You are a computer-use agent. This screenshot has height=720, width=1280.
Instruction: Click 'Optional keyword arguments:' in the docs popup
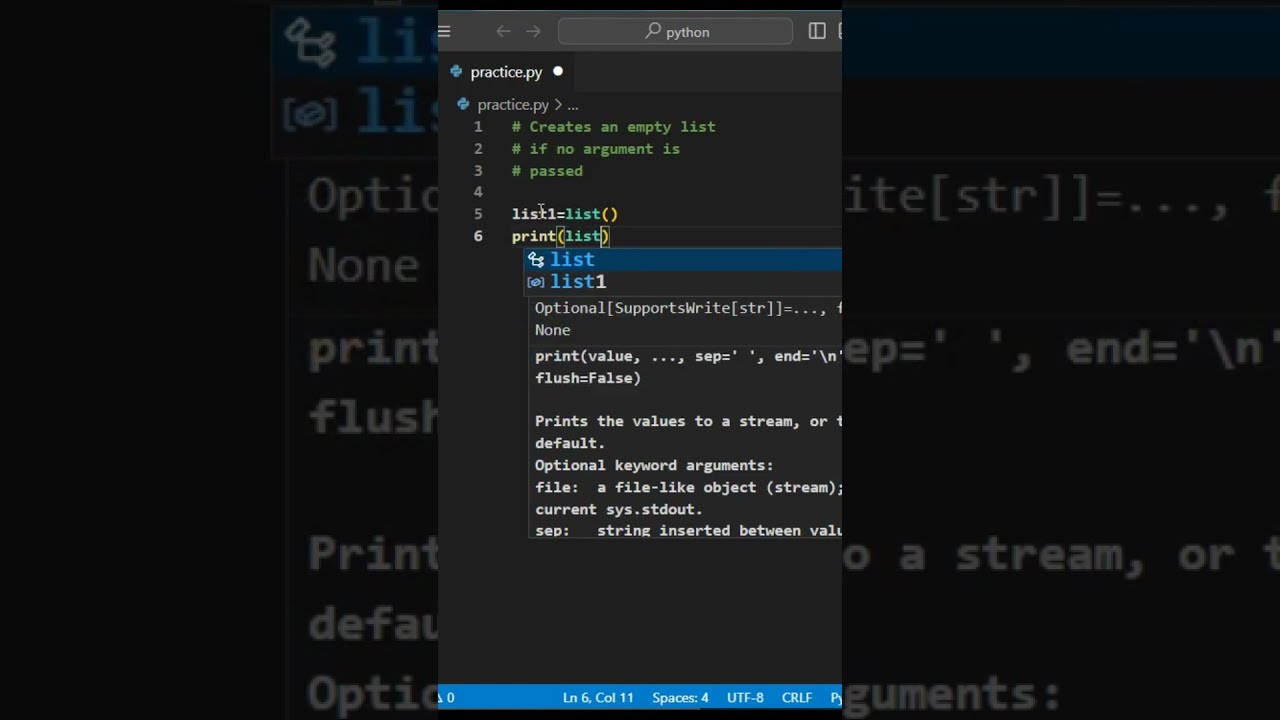tap(654, 465)
